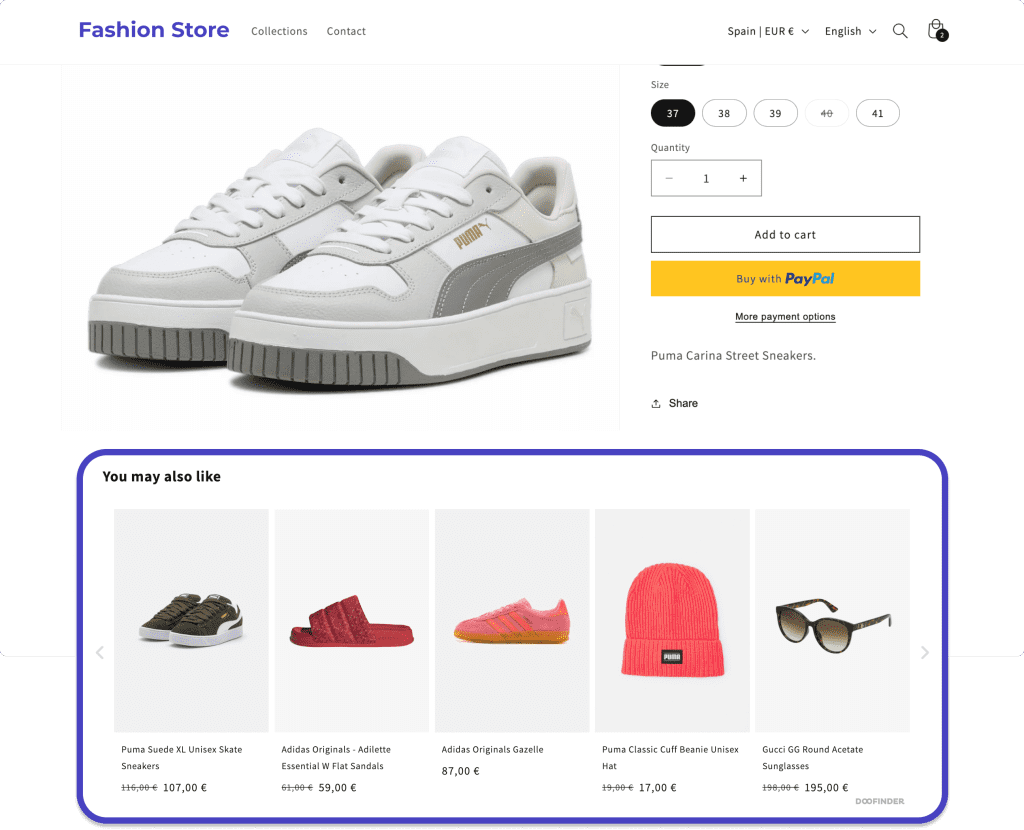Click Buy with PayPal button
This screenshot has width=1024, height=830.
(x=785, y=279)
